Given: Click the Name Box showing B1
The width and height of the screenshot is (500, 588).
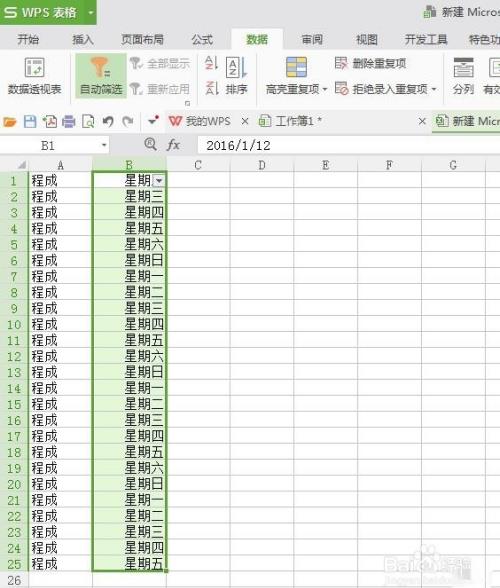Looking at the screenshot, I should pyautogui.click(x=48, y=146).
